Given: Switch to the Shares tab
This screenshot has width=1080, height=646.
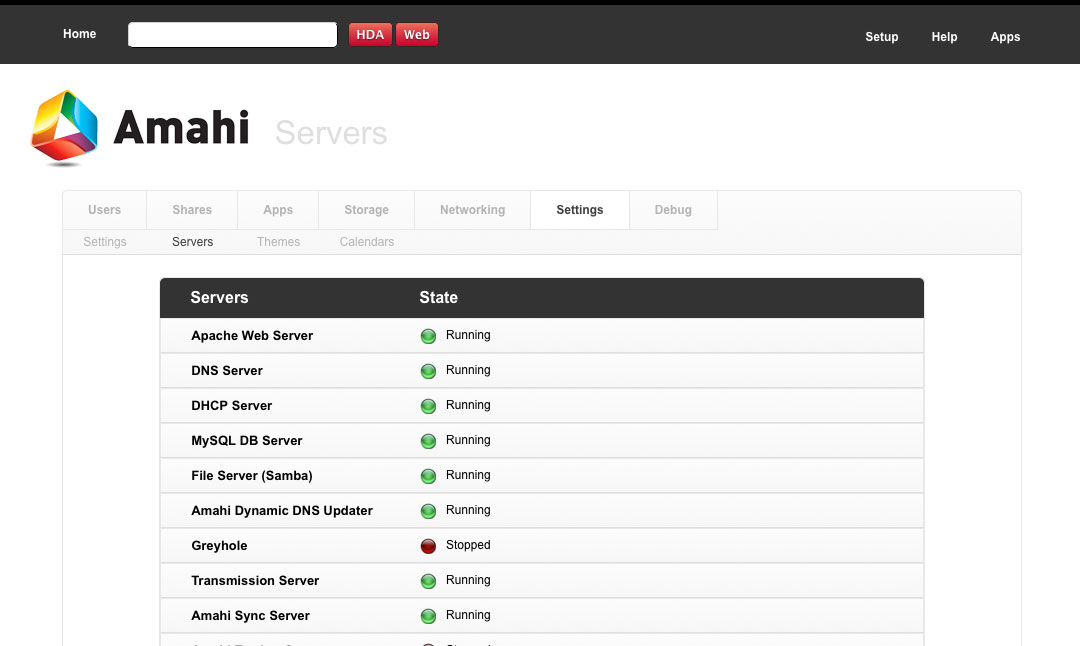Looking at the screenshot, I should (192, 210).
